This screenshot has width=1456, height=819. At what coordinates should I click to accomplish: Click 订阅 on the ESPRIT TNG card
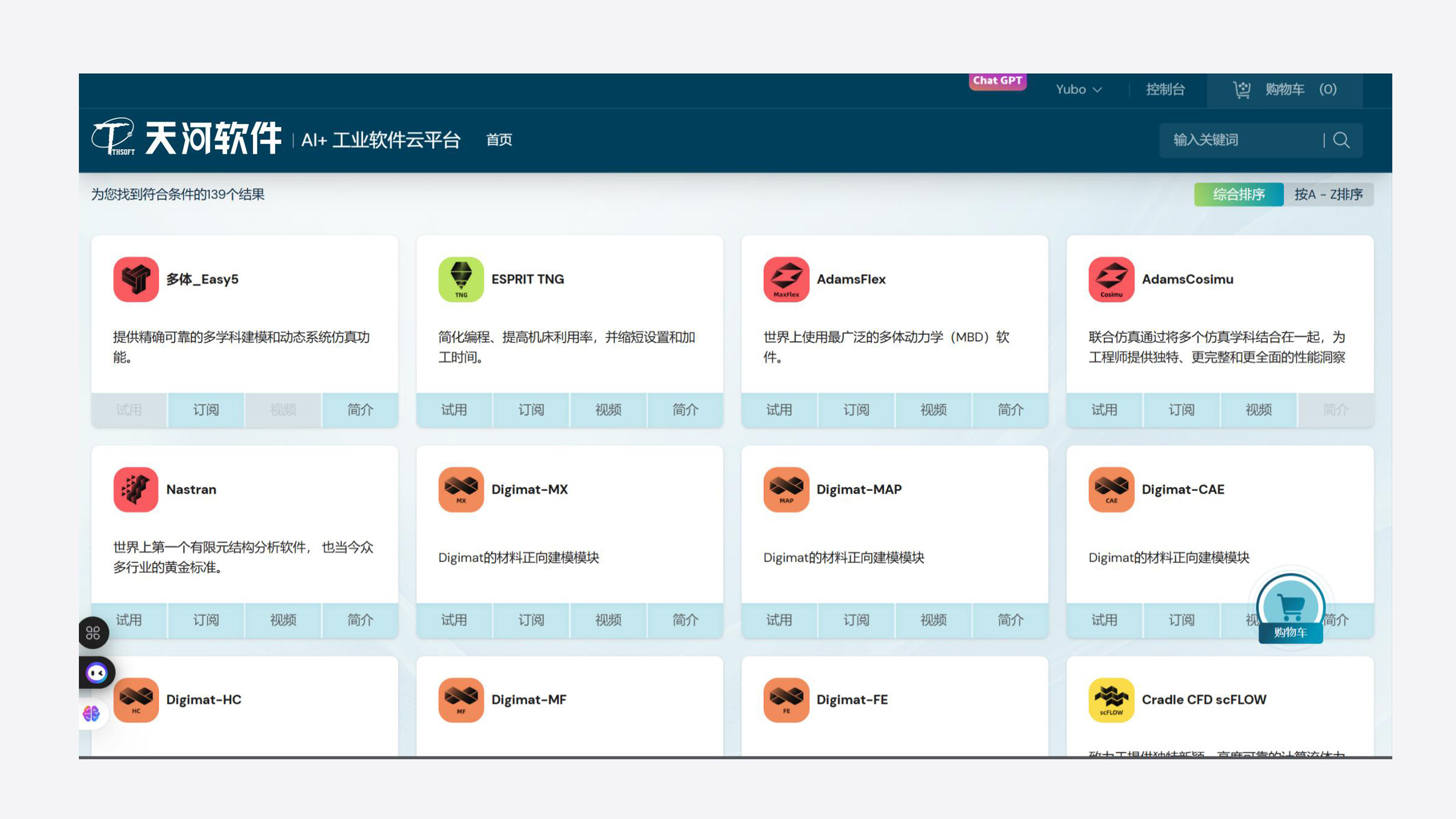click(x=531, y=409)
